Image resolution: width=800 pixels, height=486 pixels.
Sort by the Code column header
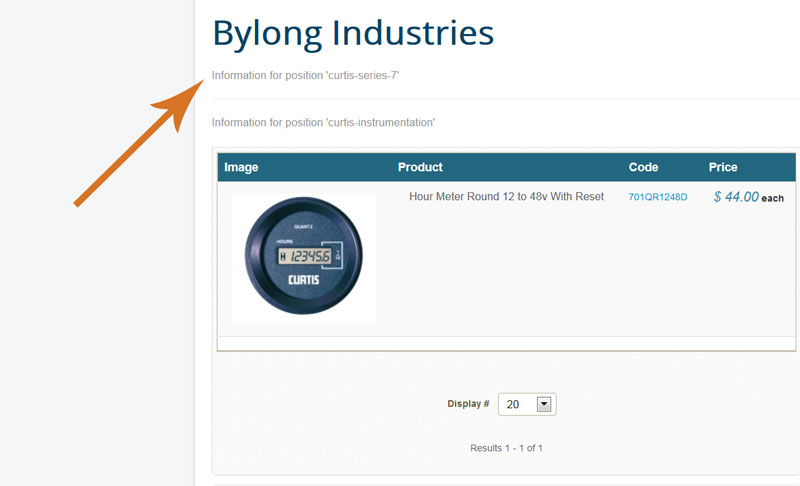point(643,167)
